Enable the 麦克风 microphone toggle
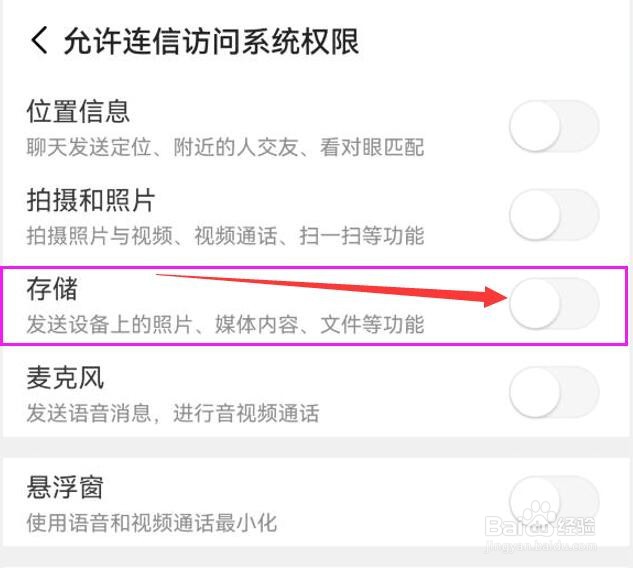 (554, 392)
